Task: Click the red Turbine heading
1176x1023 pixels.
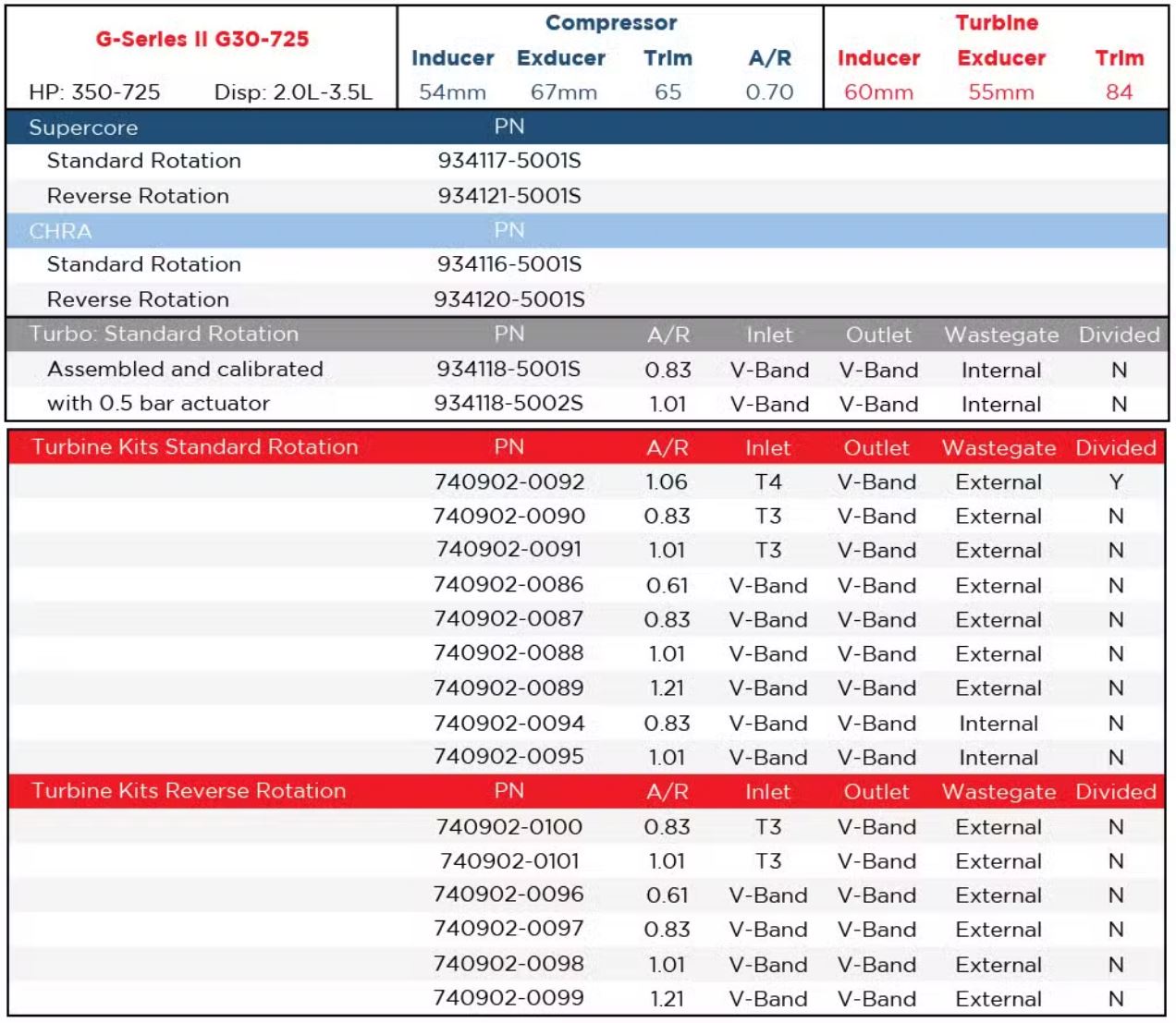Action: pos(997,23)
